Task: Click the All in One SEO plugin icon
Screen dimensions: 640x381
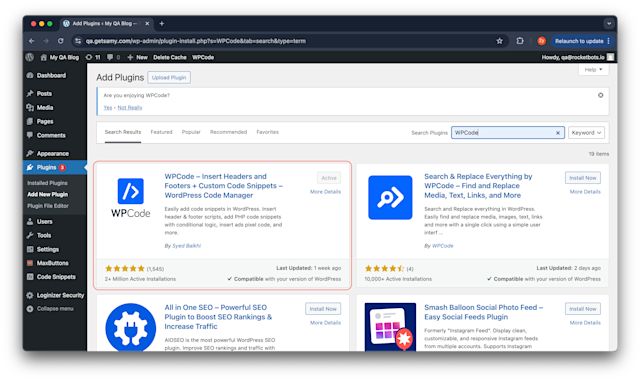Action: coord(131,328)
